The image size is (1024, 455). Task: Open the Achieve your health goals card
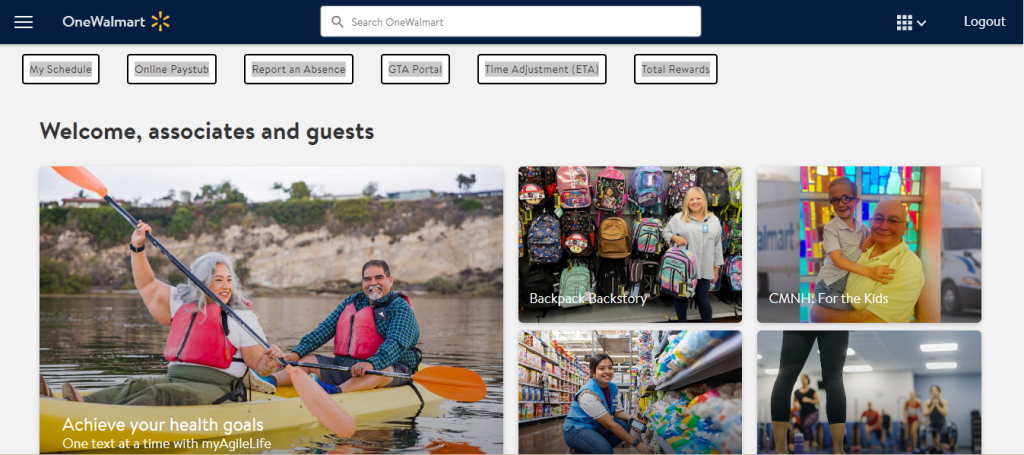point(271,310)
